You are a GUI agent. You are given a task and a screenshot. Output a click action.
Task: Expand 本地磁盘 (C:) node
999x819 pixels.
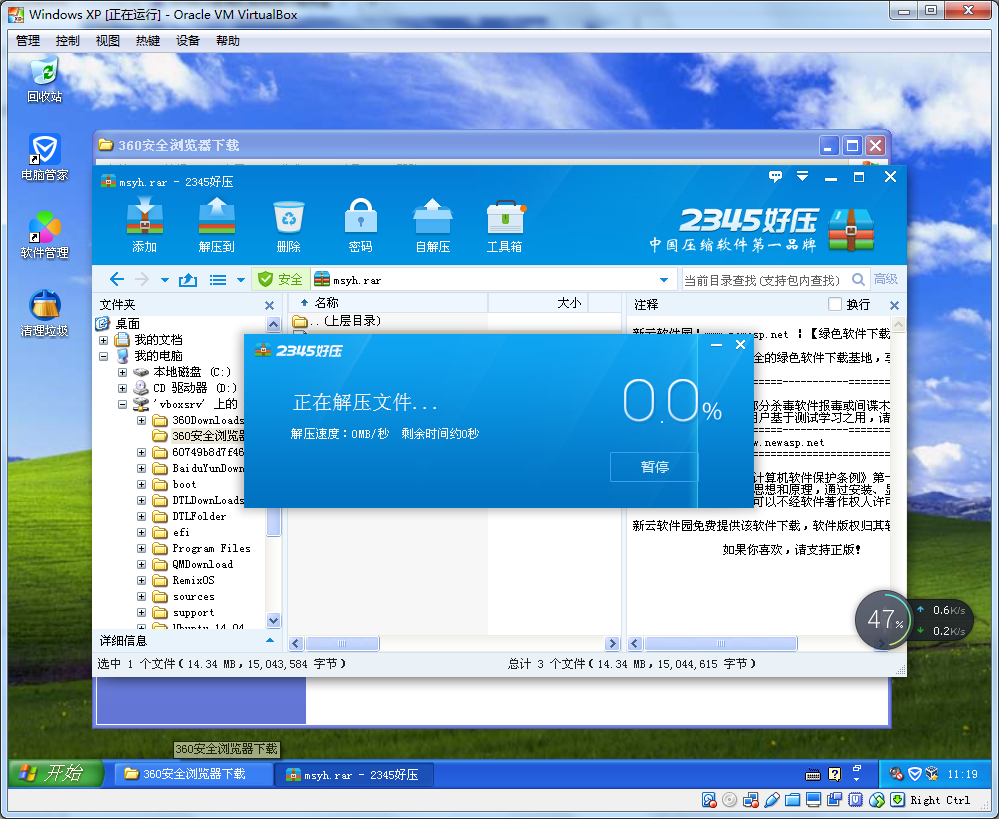(x=122, y=372)
